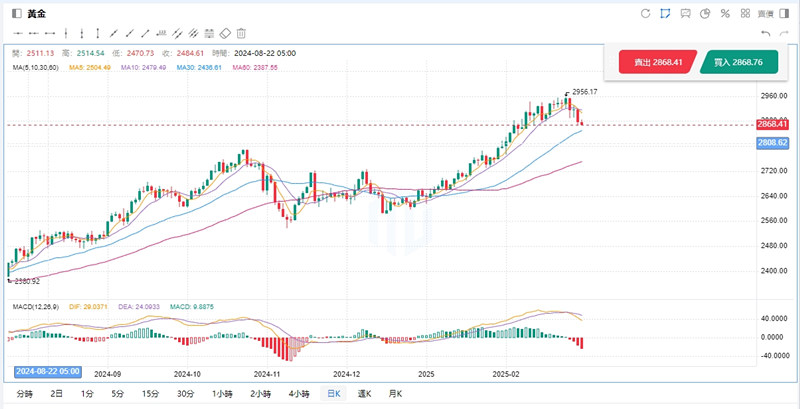Open the chart comment indicator icon
Screen dimensions: 800x409
point(685,13)
